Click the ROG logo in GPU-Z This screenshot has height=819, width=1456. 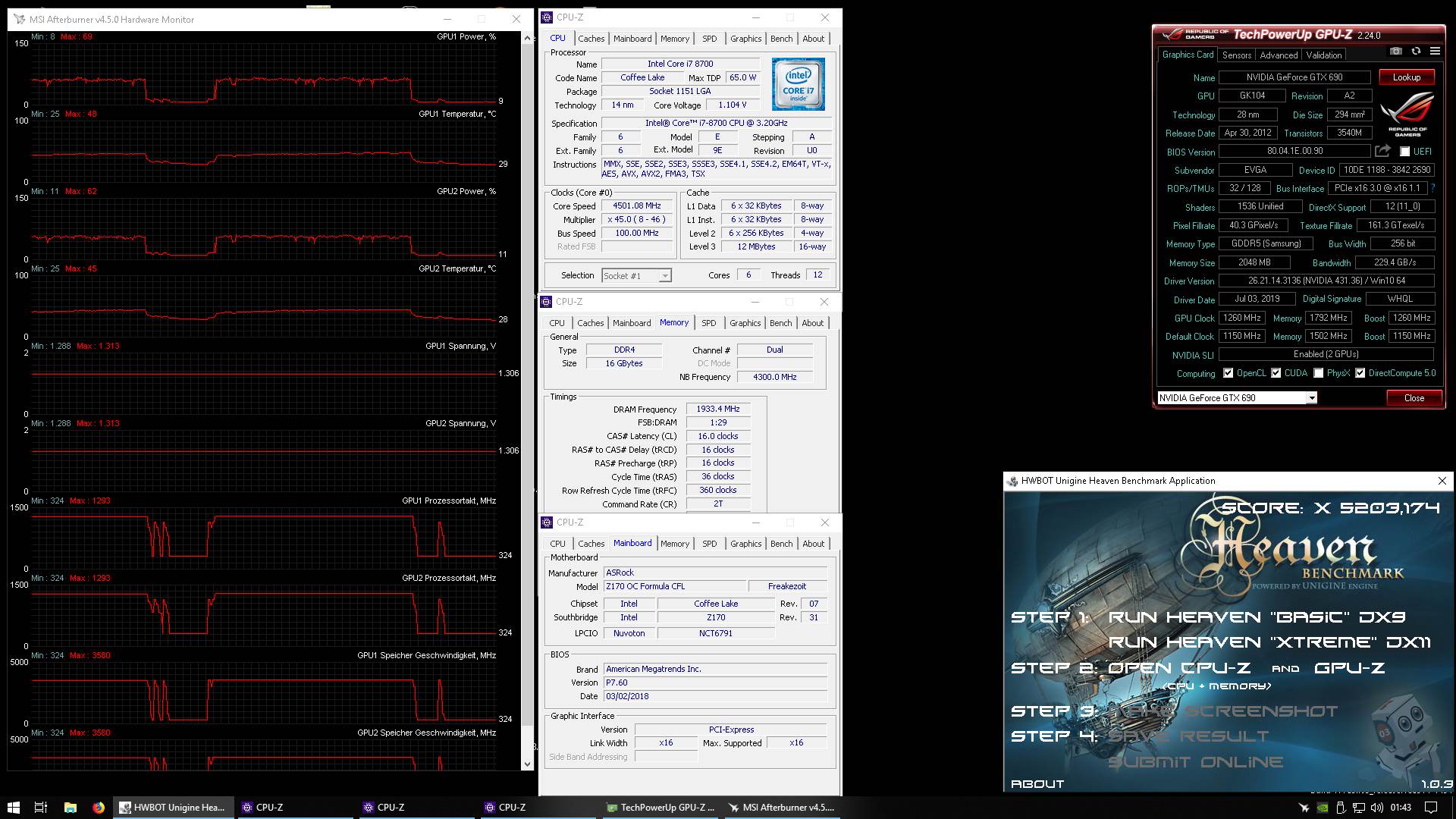coord(1407,115)
